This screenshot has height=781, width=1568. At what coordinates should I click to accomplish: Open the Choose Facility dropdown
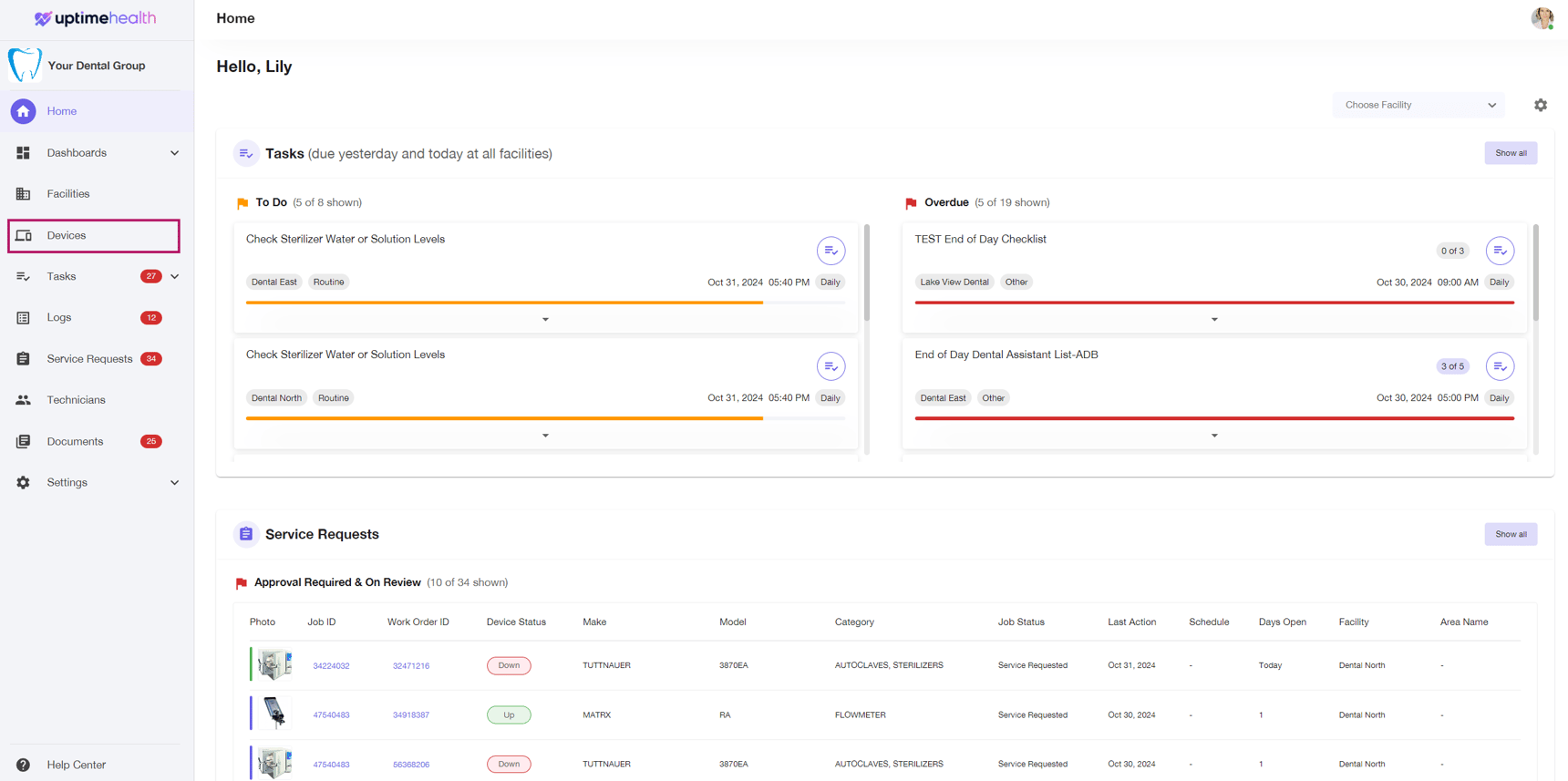[1418, 105]
